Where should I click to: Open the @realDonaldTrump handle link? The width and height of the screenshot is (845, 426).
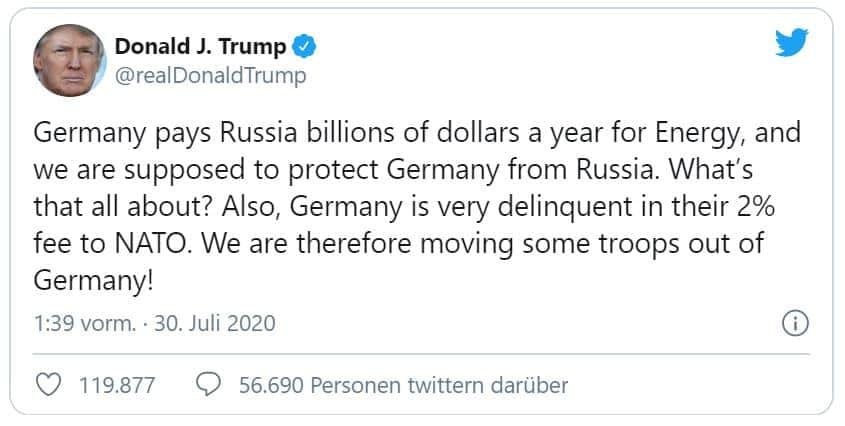pyautogui.click(x=210, y=75)
